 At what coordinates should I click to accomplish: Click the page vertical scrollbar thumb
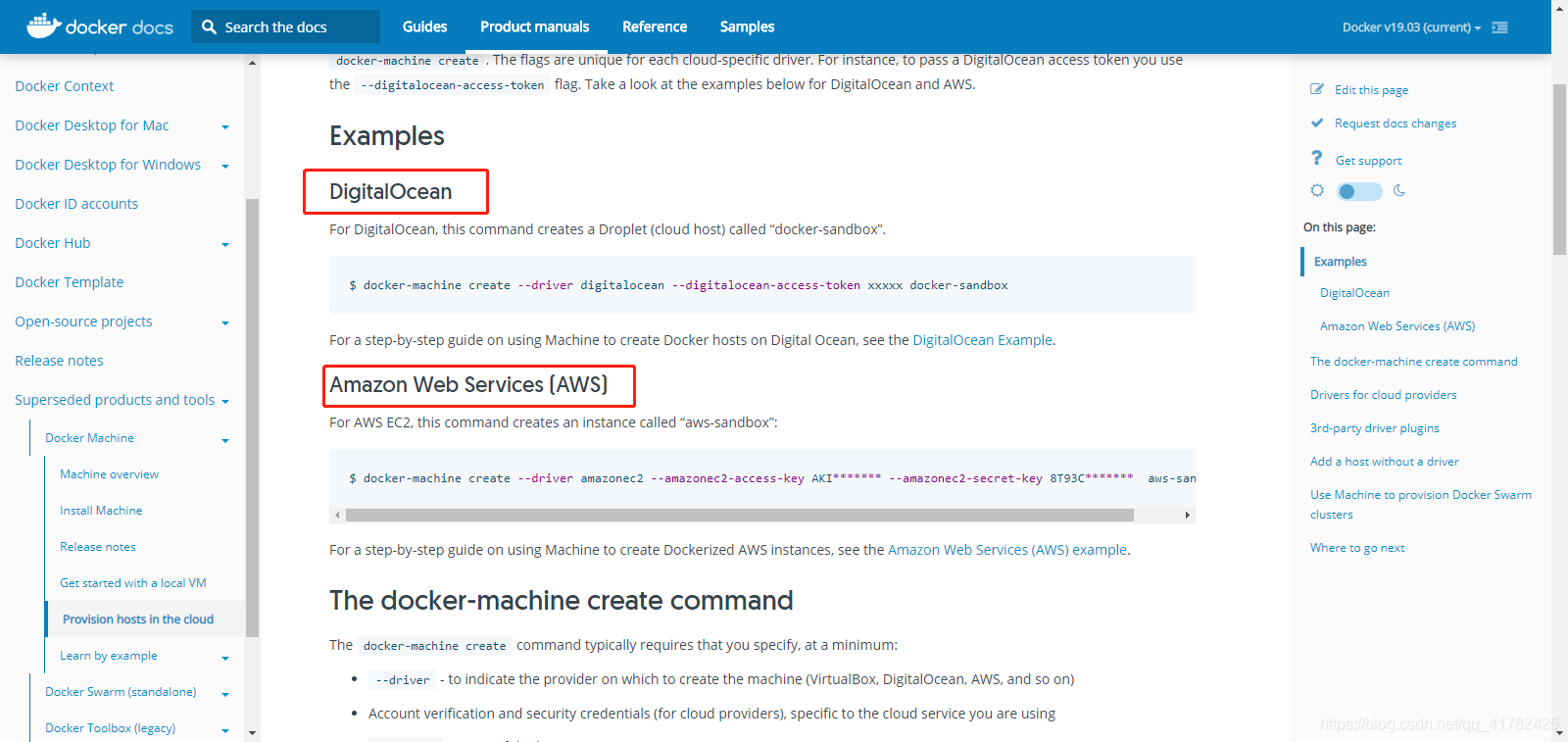1559,169
